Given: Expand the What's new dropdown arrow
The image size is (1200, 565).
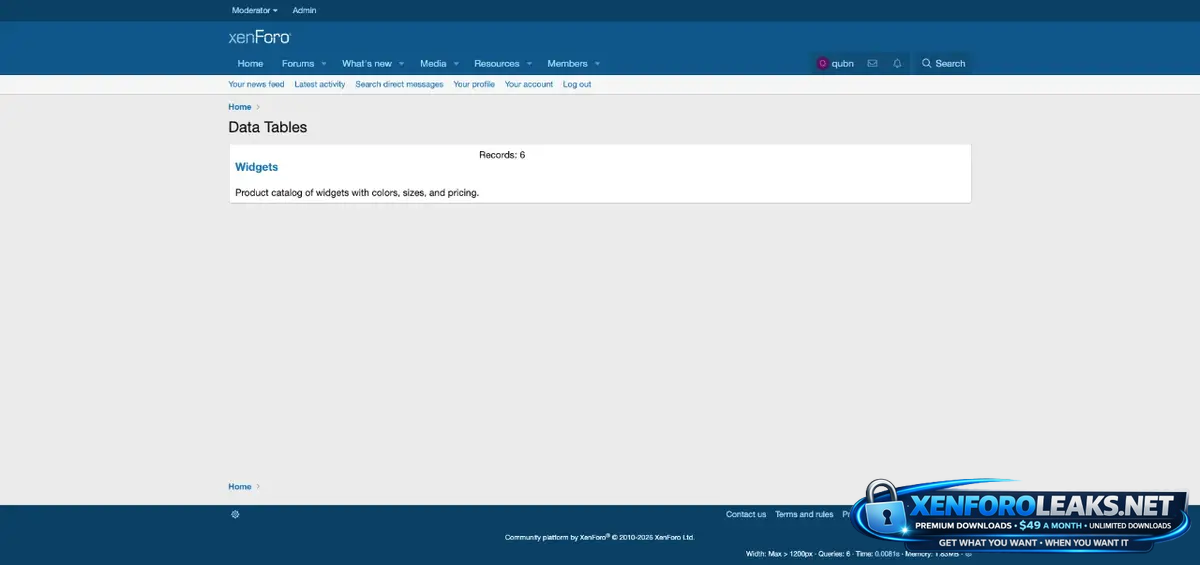Looking at the screenshot, I should pos(401,64).
